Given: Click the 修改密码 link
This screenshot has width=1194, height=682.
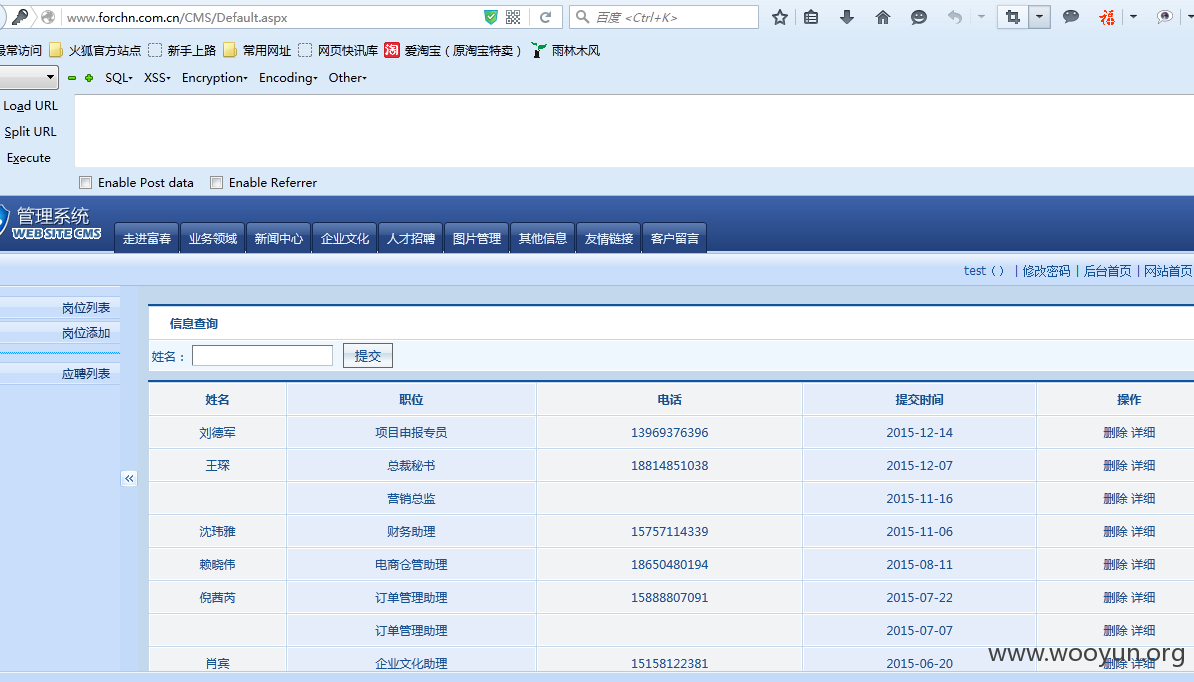Looking at the screenshot, I should tap(1046, 271).
